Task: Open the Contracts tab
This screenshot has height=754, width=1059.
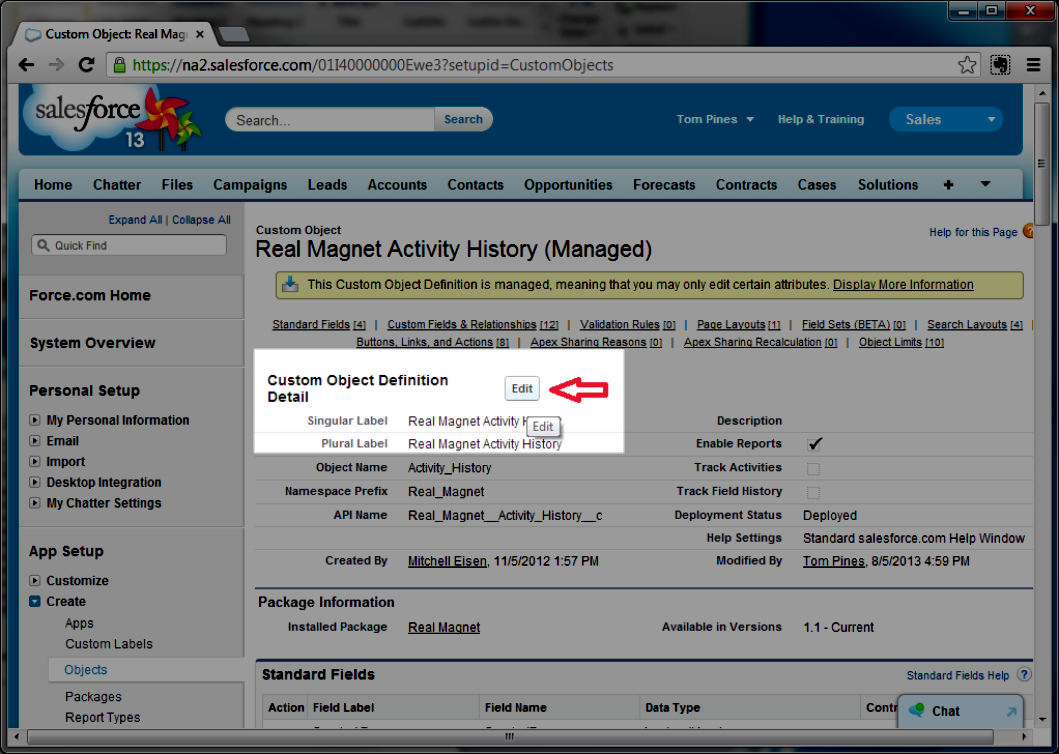Action: [746, 184]
